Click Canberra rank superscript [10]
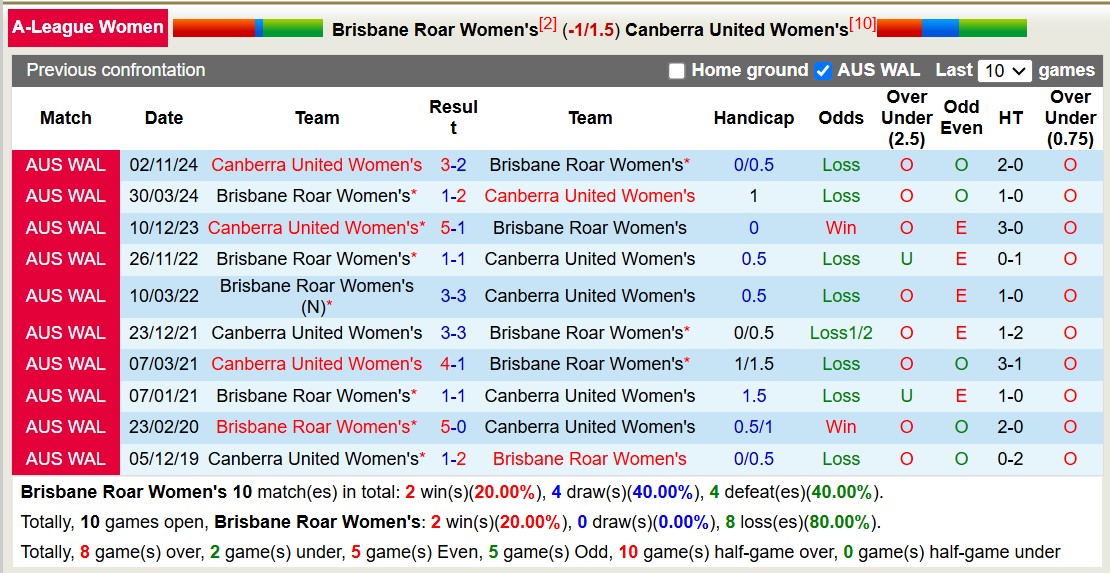The width and height of the screenshot is (1110, 573). 862,24
